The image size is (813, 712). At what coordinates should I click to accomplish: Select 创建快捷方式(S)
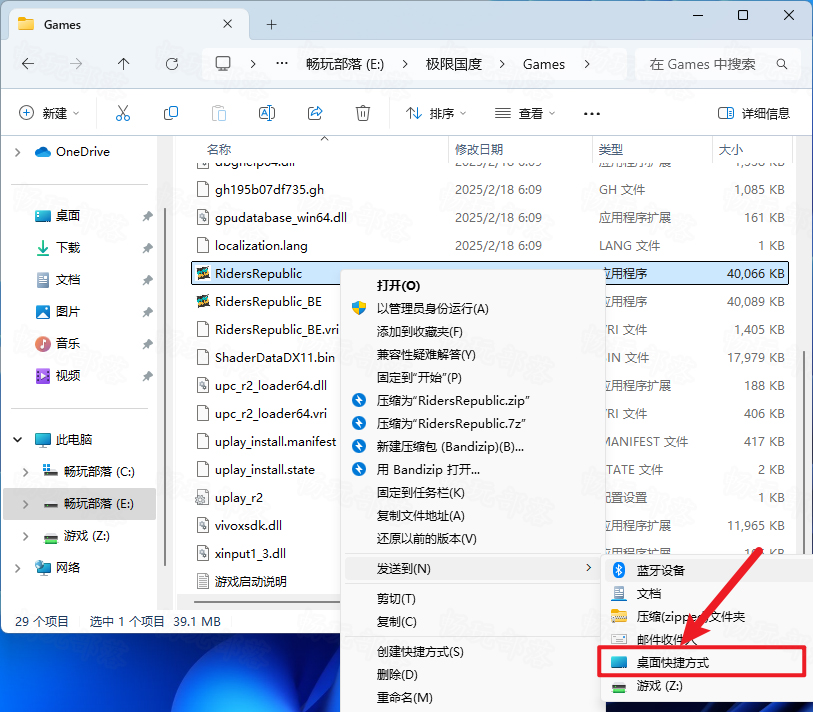tap(420, 651)
